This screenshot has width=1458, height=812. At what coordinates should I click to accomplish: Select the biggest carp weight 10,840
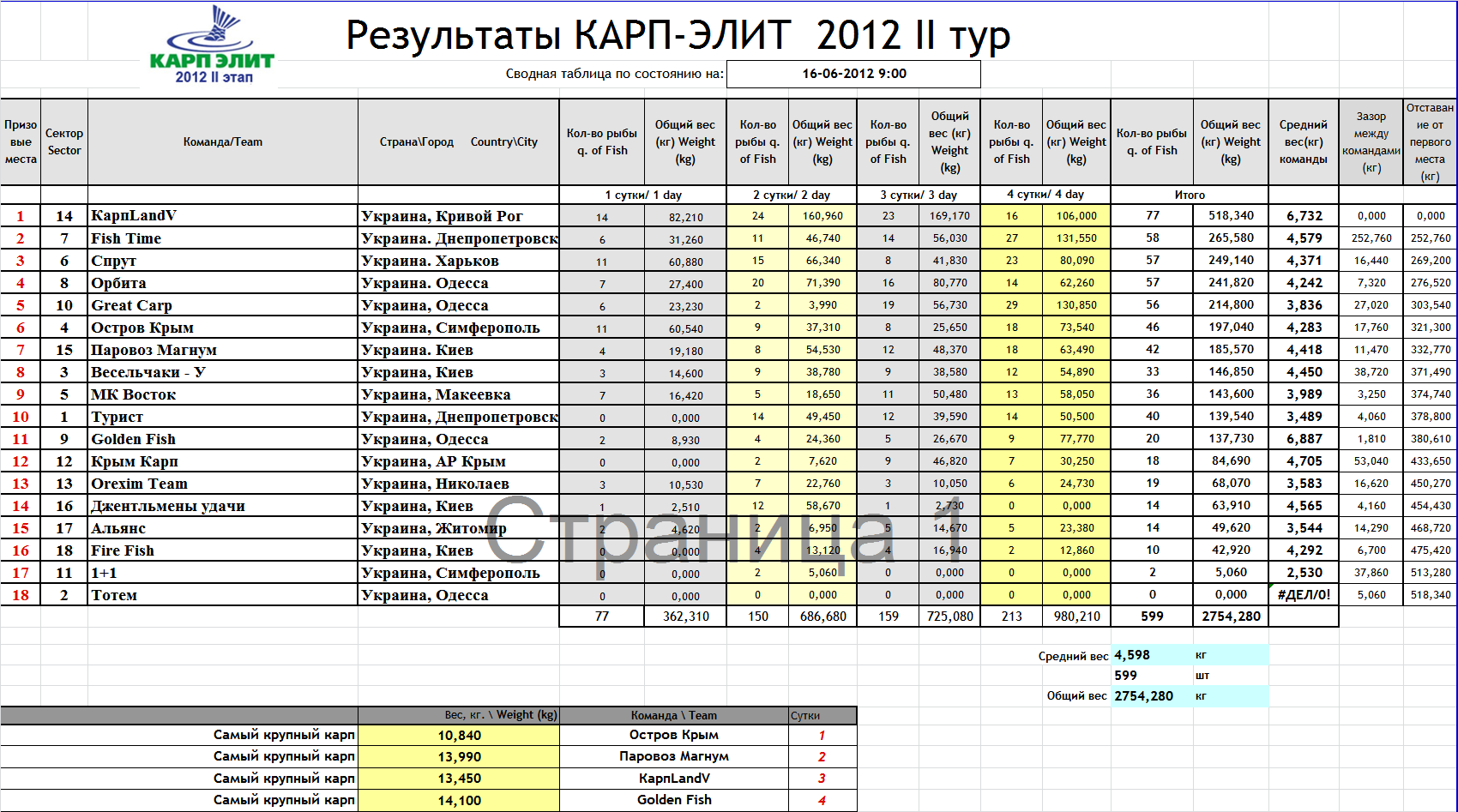(459, 736)
